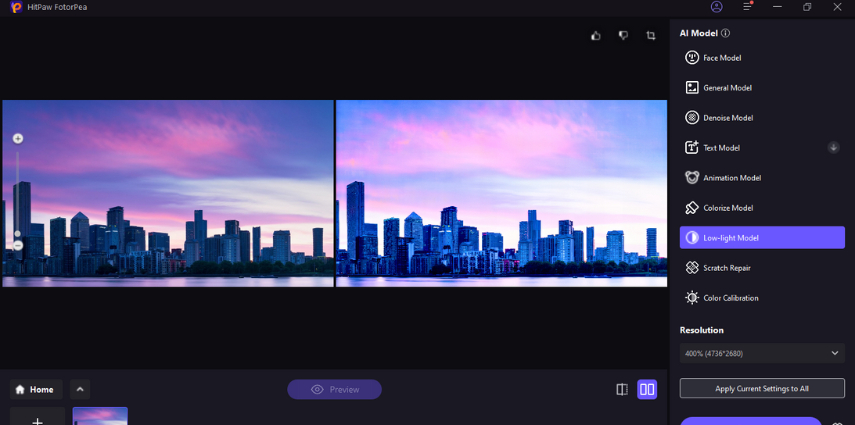The image size is (855, 425).
Task: Select the Low-light Model option
Action: 762,238
